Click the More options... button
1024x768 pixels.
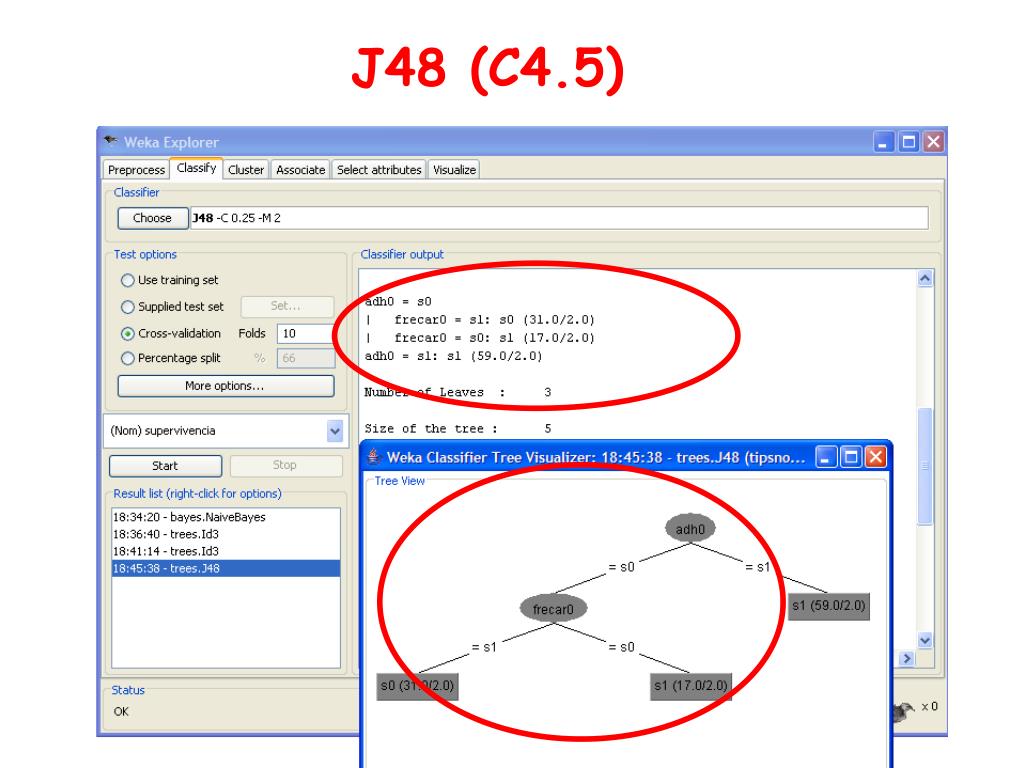tap(225, 386)
